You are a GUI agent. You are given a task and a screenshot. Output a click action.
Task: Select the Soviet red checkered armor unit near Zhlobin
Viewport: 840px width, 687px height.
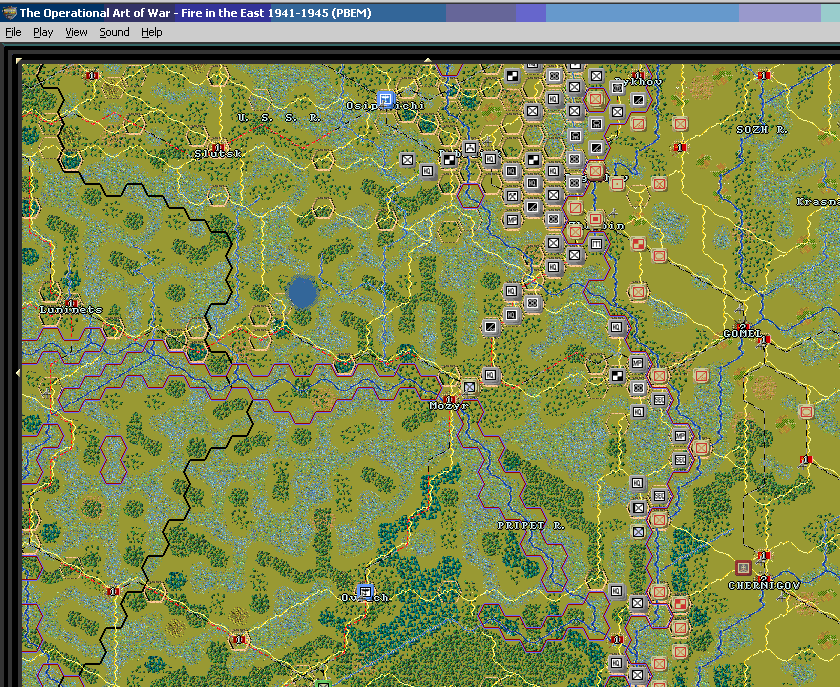click(638, 244)
